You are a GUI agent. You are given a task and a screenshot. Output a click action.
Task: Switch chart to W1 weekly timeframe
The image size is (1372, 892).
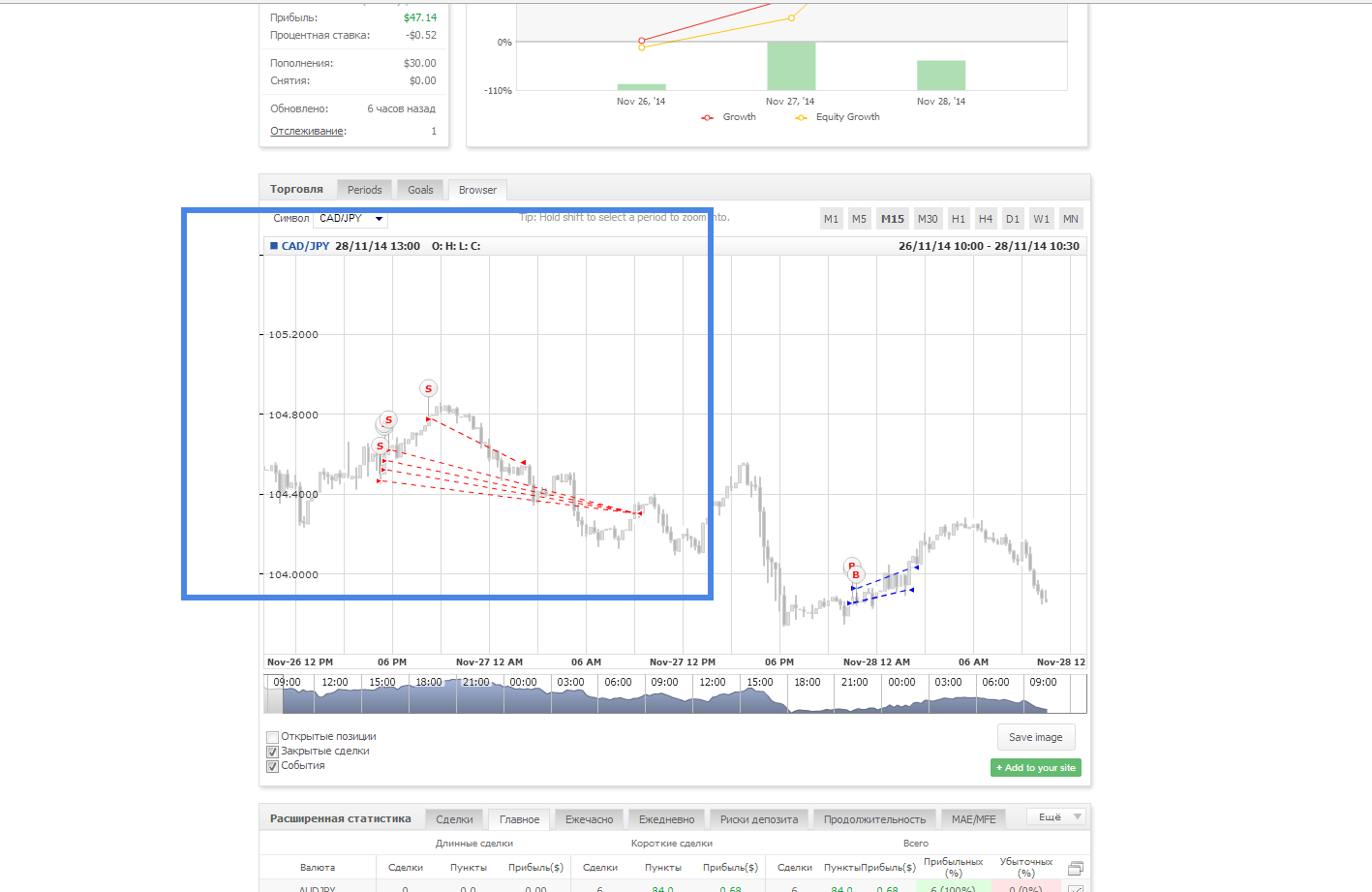tap(1041, 219)
